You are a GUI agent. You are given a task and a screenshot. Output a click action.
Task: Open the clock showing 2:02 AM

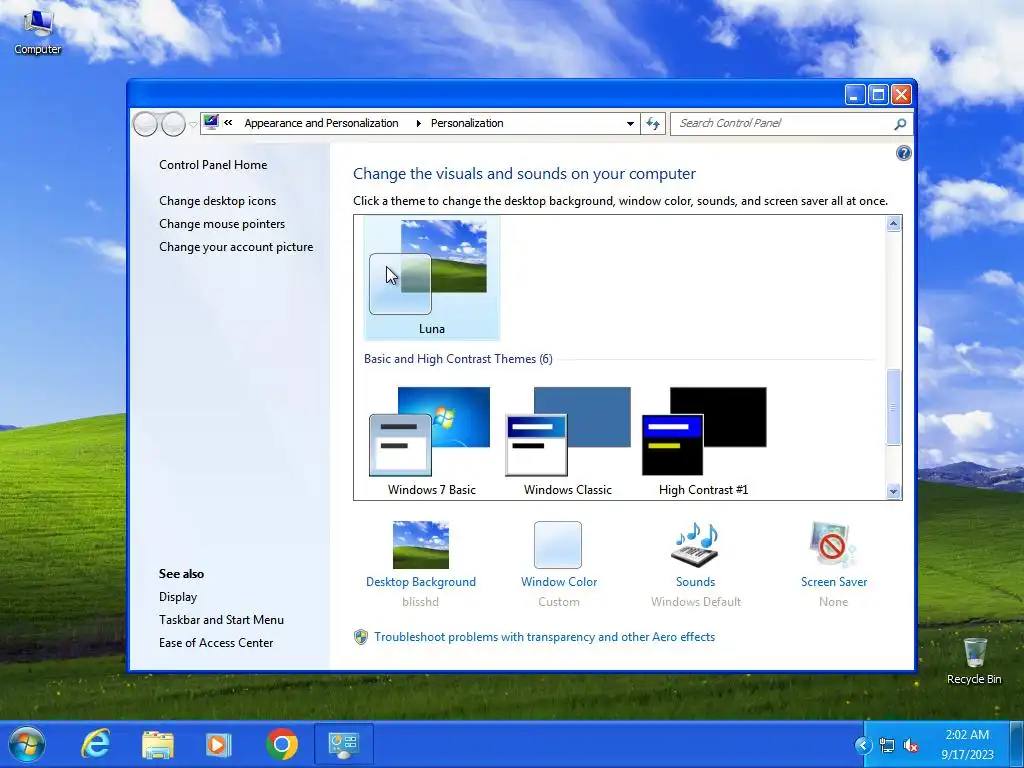click(x=967, y=744)
